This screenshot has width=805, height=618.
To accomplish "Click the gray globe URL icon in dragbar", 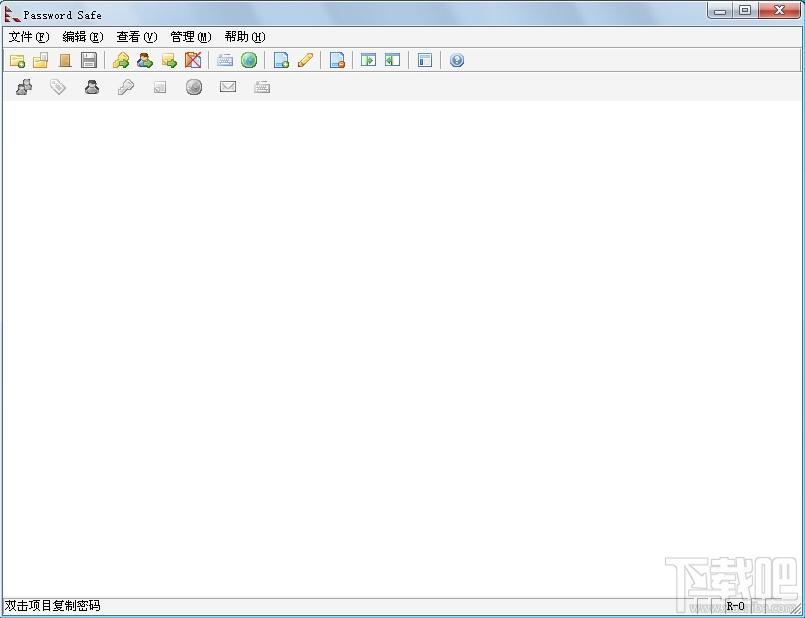I will coord(194,87).
